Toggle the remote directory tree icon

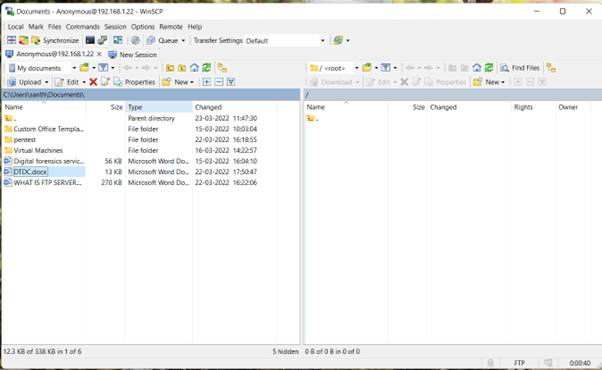(551, 68)
